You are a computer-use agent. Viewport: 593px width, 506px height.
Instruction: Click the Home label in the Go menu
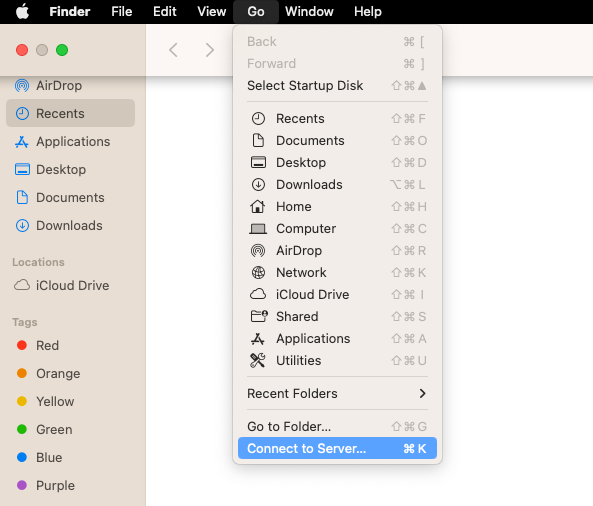(x=294, y=206)
